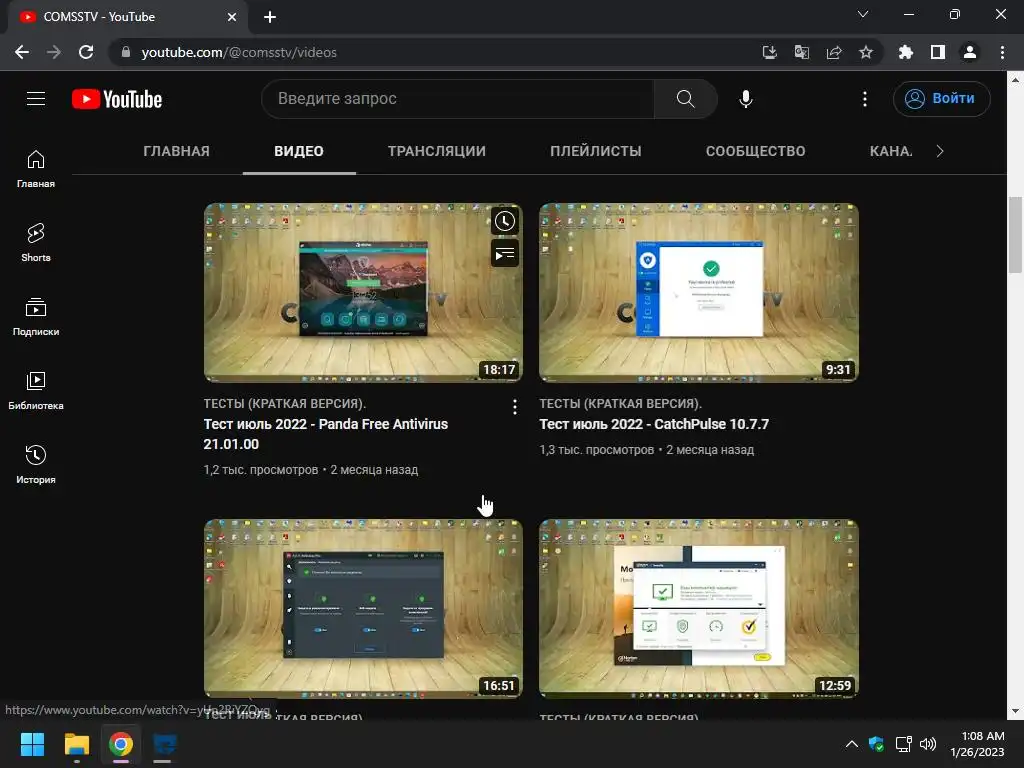Switch to the ПЛЕЙЛИСТЫ tab
Image resolution: width=1024 pixels, height=768 pixels.
pyautogui.click(x=596, y=151)
